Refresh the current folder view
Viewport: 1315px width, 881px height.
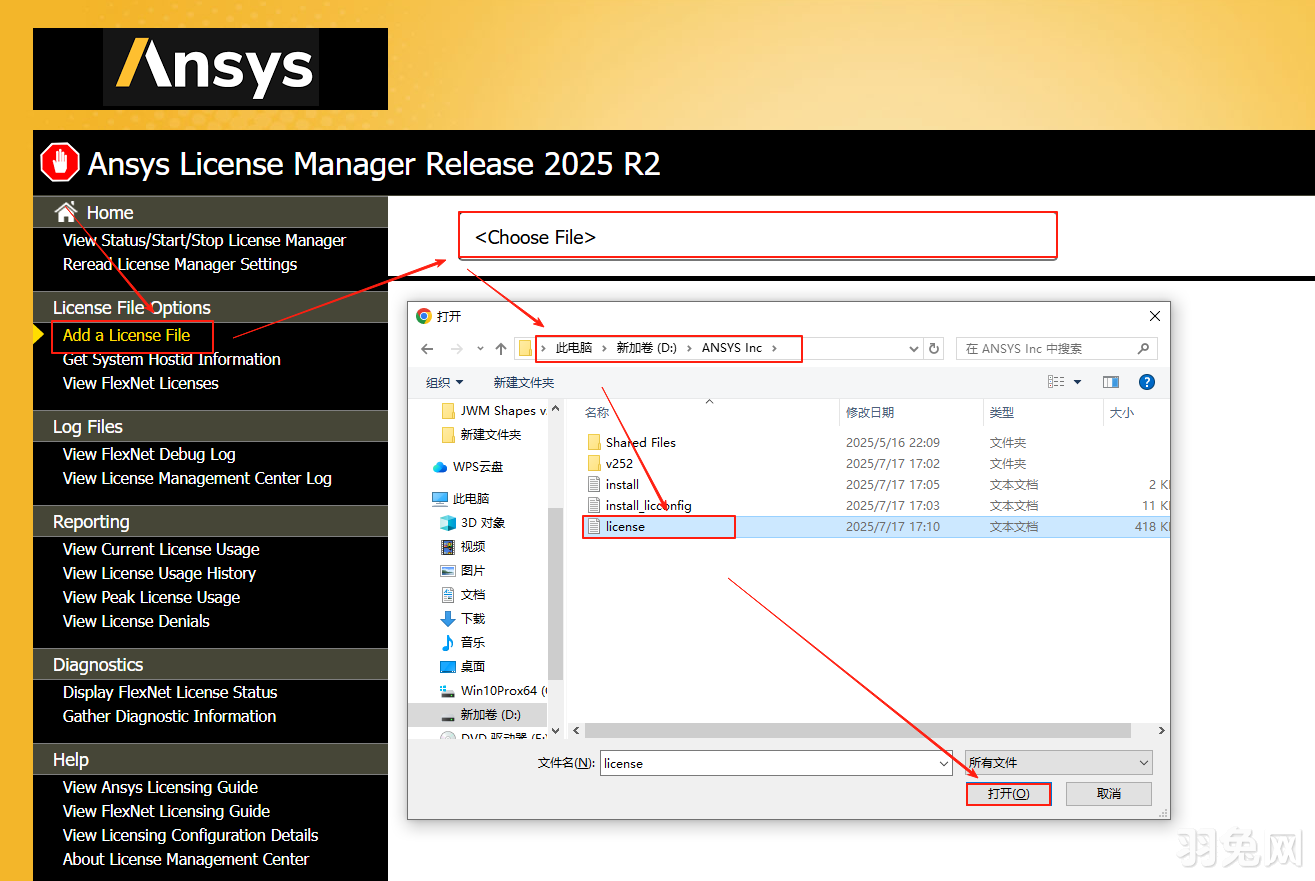933,348
